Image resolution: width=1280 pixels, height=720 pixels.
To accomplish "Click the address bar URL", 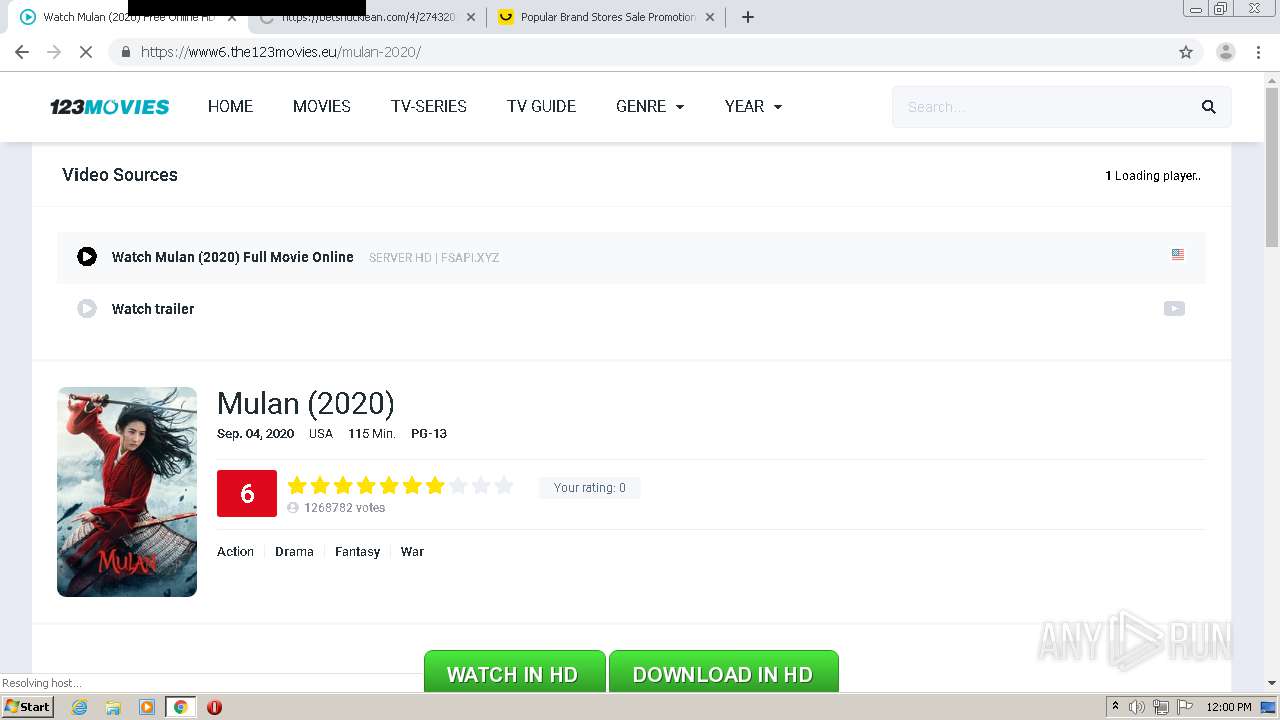I will pos(280,52).
